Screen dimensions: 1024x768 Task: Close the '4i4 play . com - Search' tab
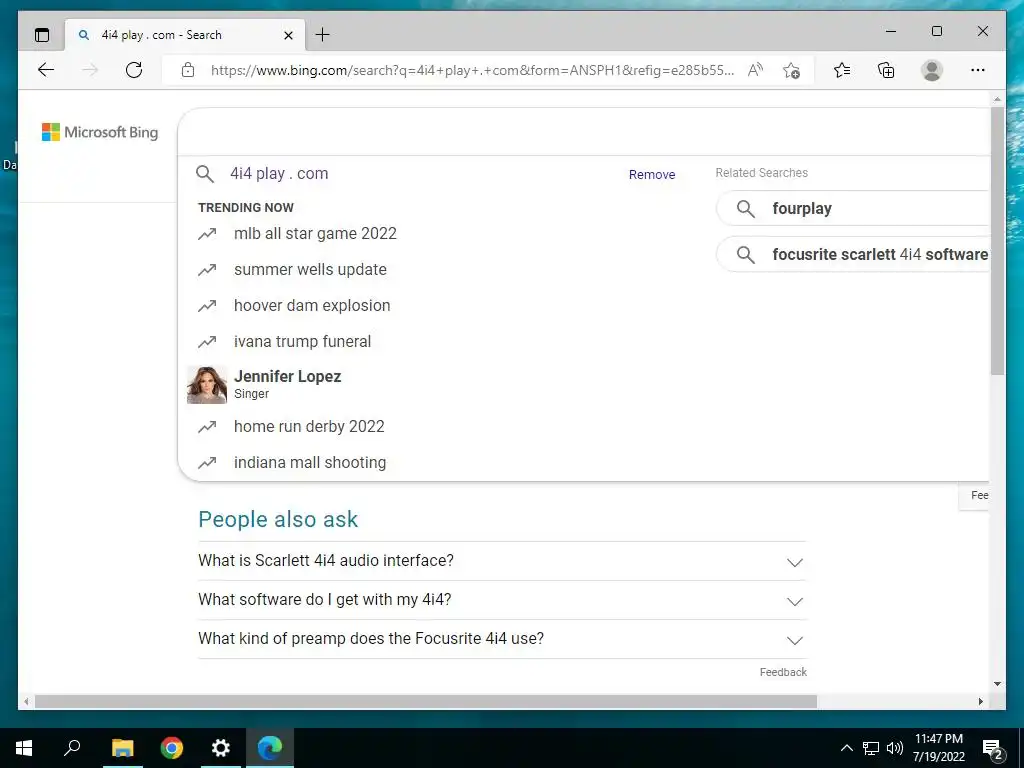pyautogui.click(x=288, y=35)
